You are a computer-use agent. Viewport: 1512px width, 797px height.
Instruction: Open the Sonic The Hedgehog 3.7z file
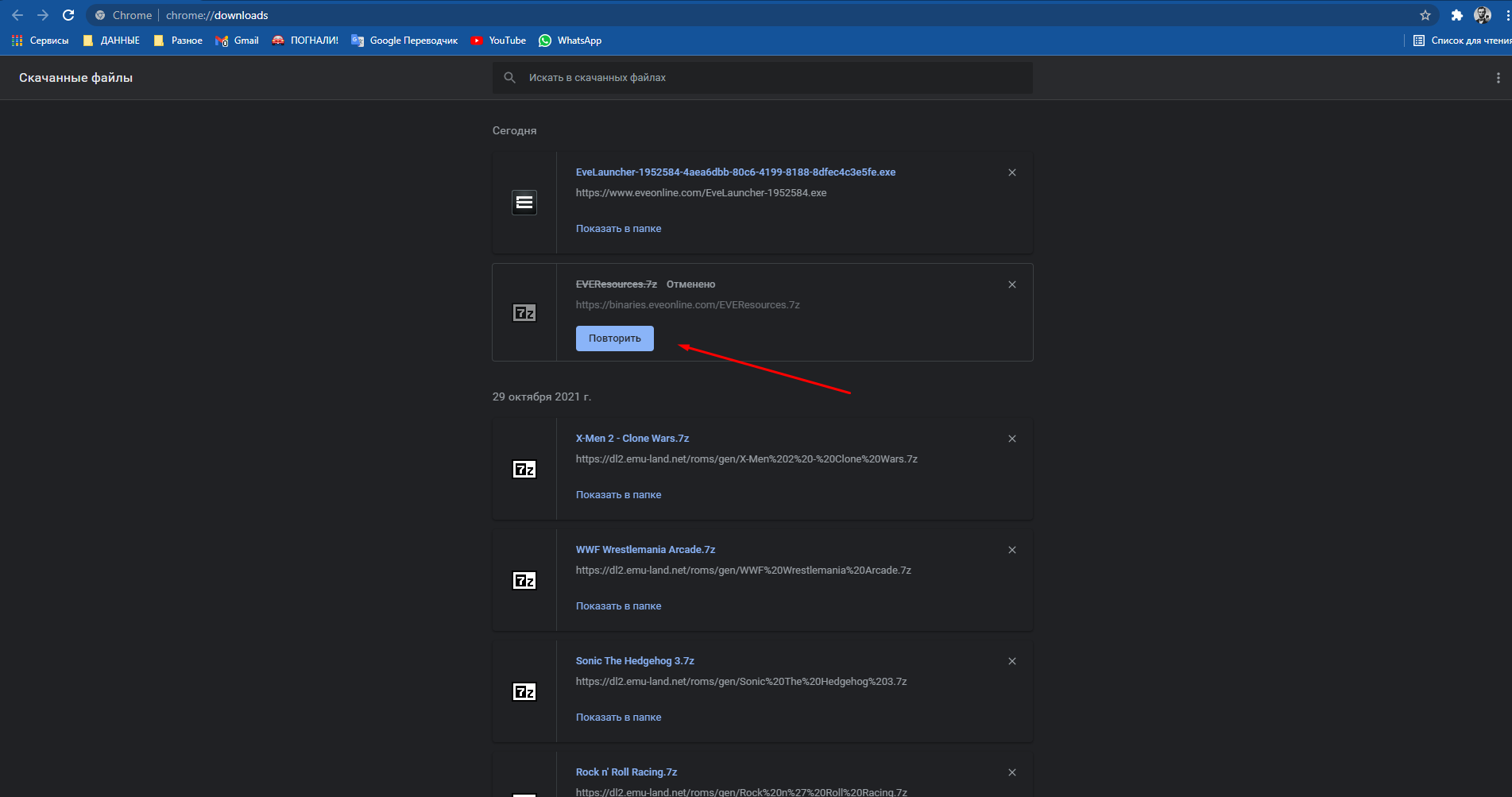pyautogui.click(x=635, y=661)
